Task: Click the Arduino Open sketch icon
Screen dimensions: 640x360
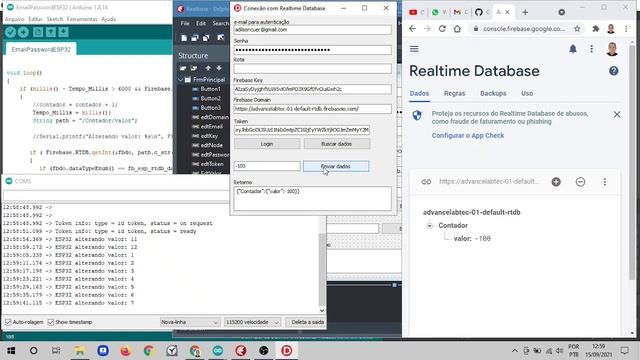Action: (x=51, y=32)
